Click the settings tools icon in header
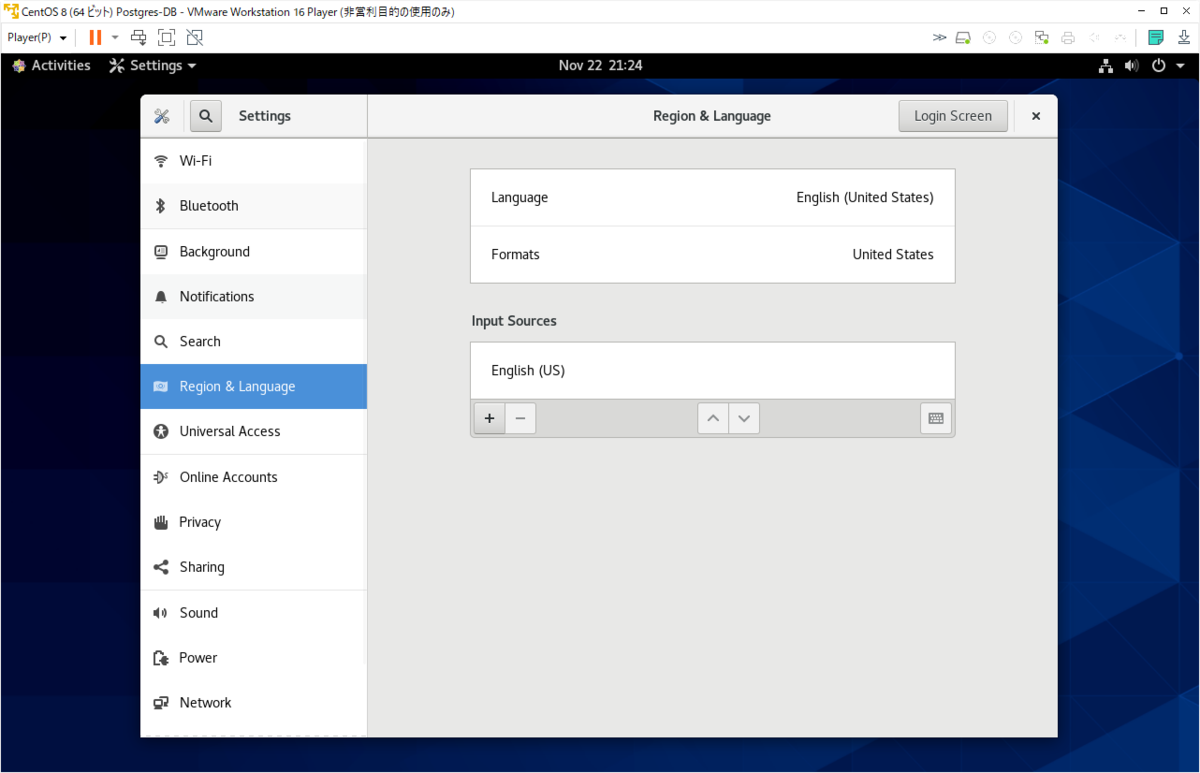 [162, 116]
